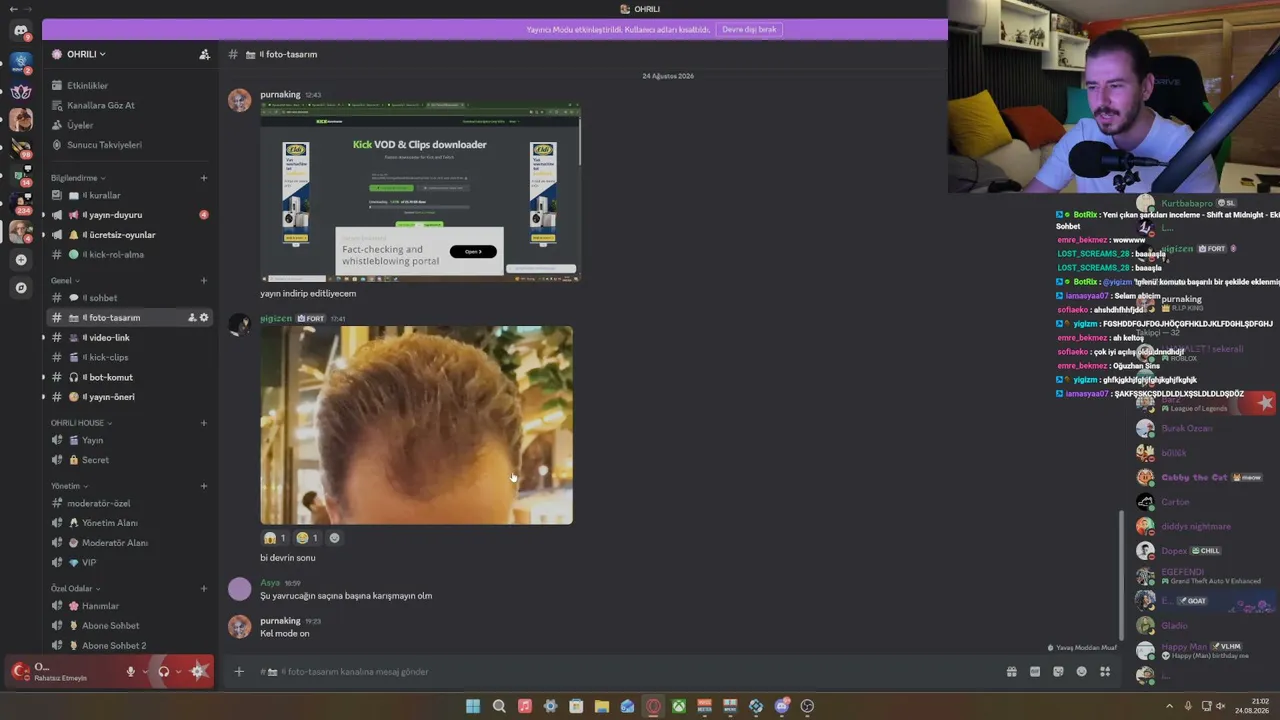Click purnaking username on Kel mode on message
The height and width of the screenshot is (720, 1280).
(280, 621)
